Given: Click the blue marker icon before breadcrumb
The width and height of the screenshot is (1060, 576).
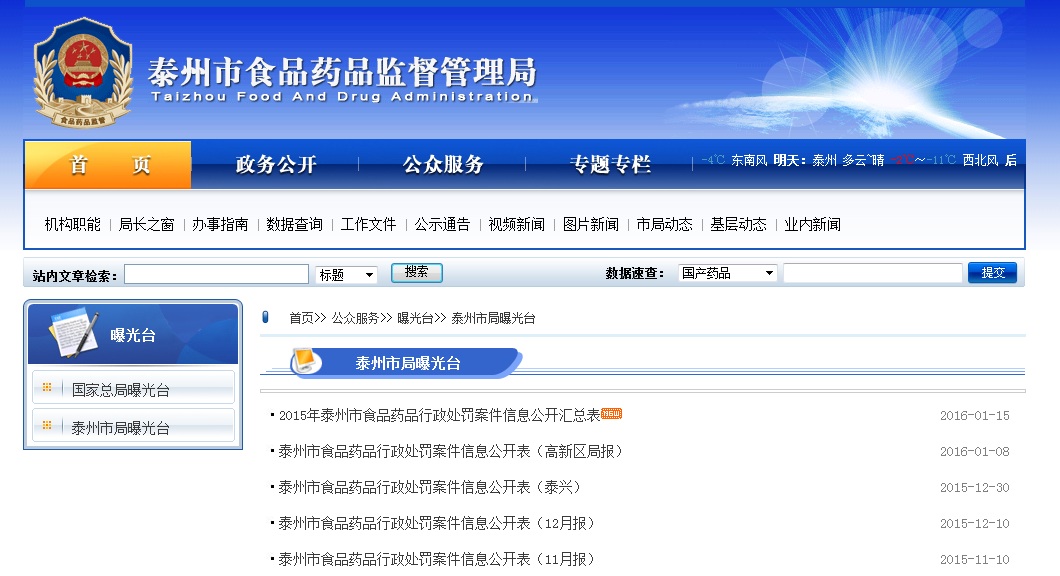Looking at the screenshot, I should [265, 318].
